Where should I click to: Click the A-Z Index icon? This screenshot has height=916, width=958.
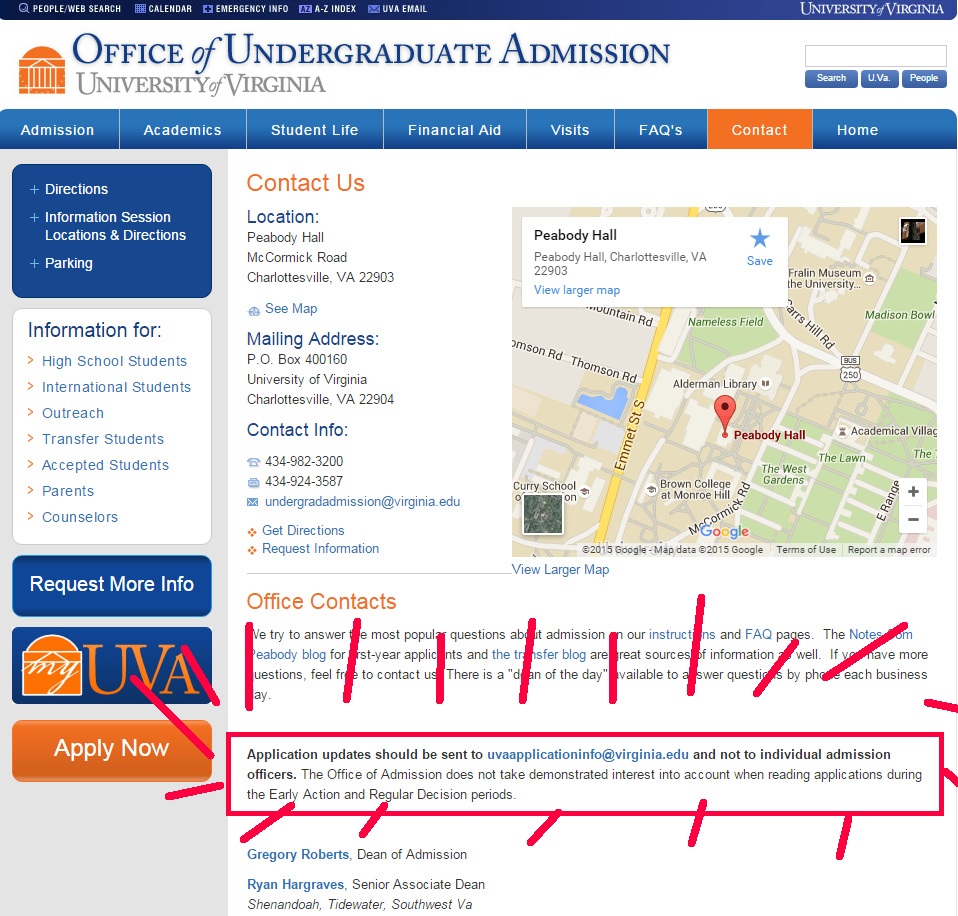(x=305, y=9)
